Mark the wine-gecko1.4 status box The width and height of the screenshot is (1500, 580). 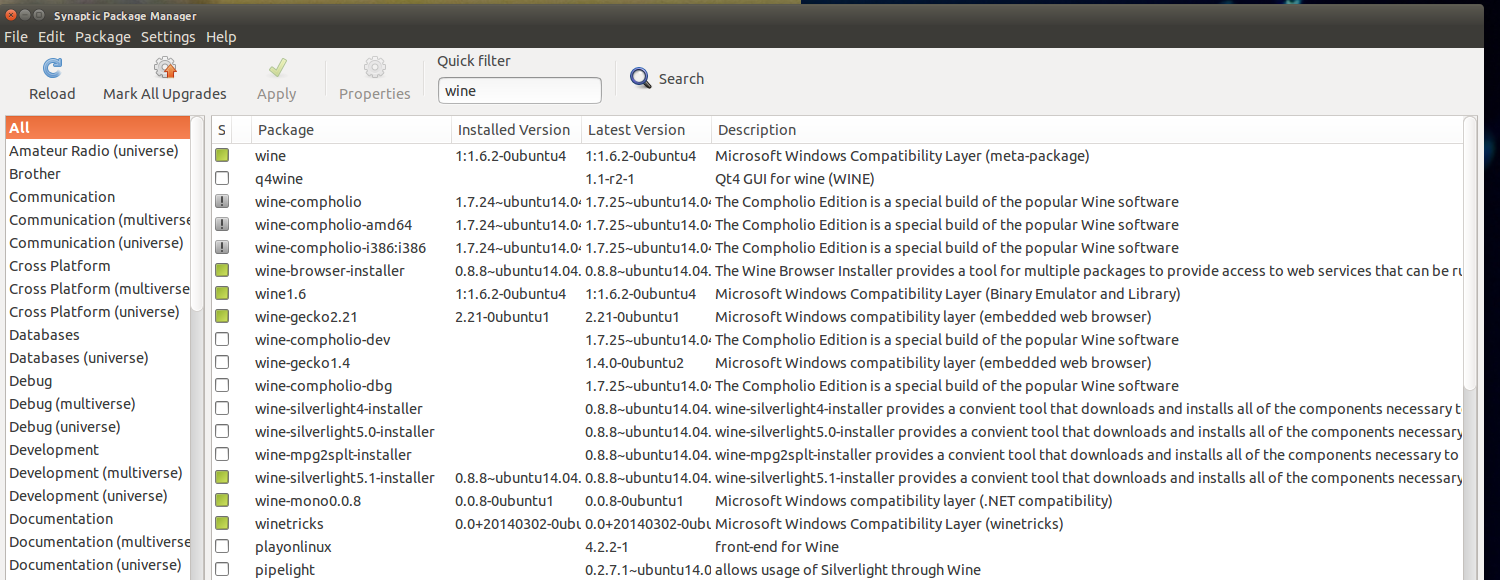222,363
